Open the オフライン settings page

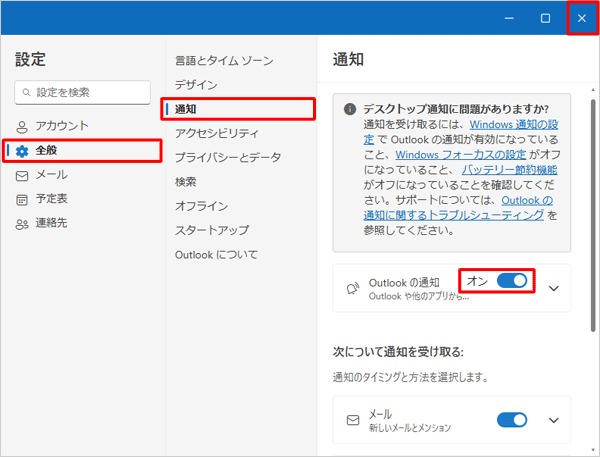click(202, 206)
